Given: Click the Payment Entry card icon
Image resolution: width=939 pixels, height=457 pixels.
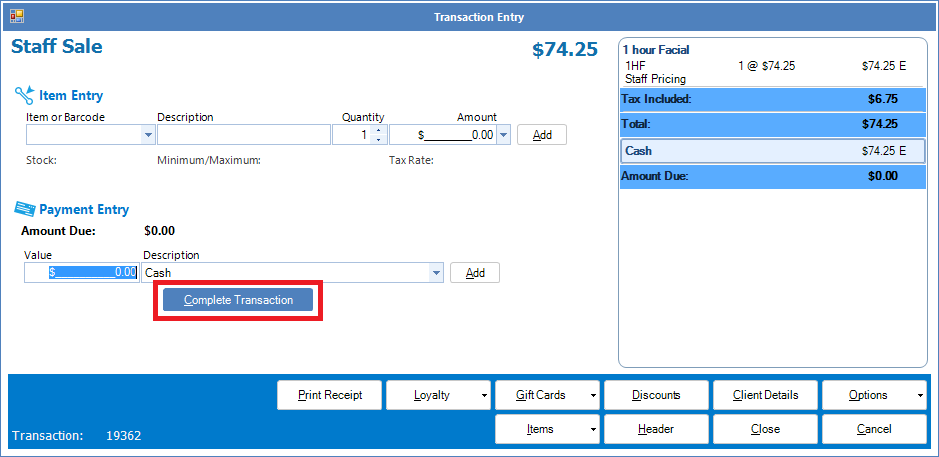Looking at the screenshot, I should click(24, 209).
